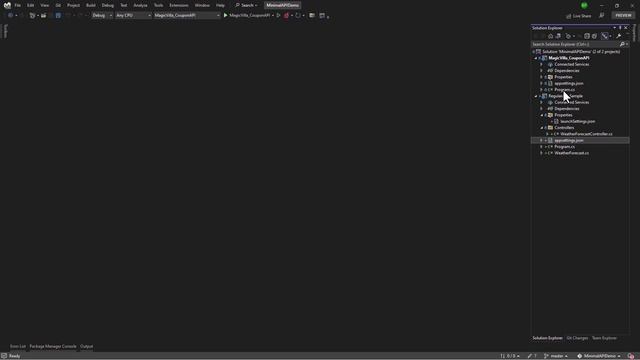
Task: Open the Extensions menu
Action: click(x=179, y=5)
